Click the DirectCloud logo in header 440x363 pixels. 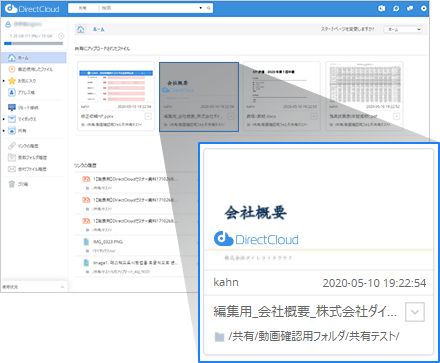32,9
